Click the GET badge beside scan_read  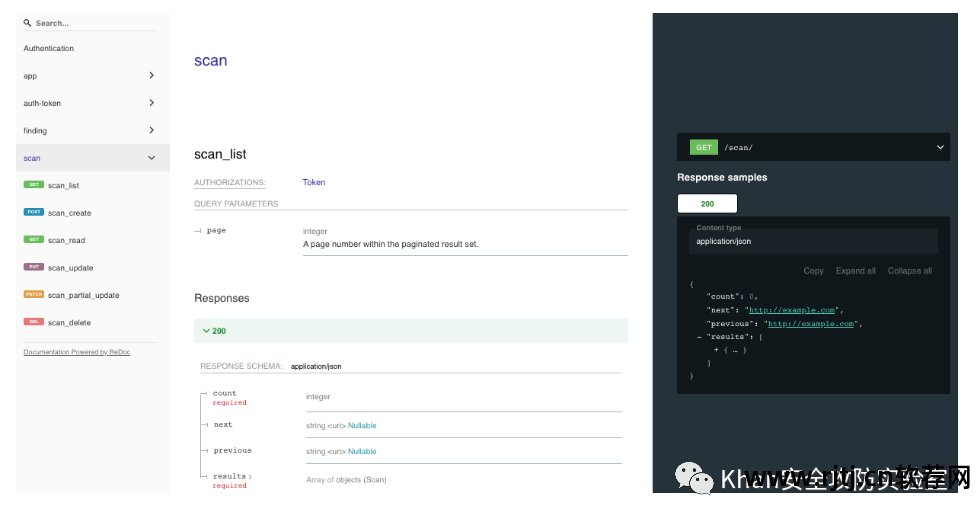click(x=34, y=239)
